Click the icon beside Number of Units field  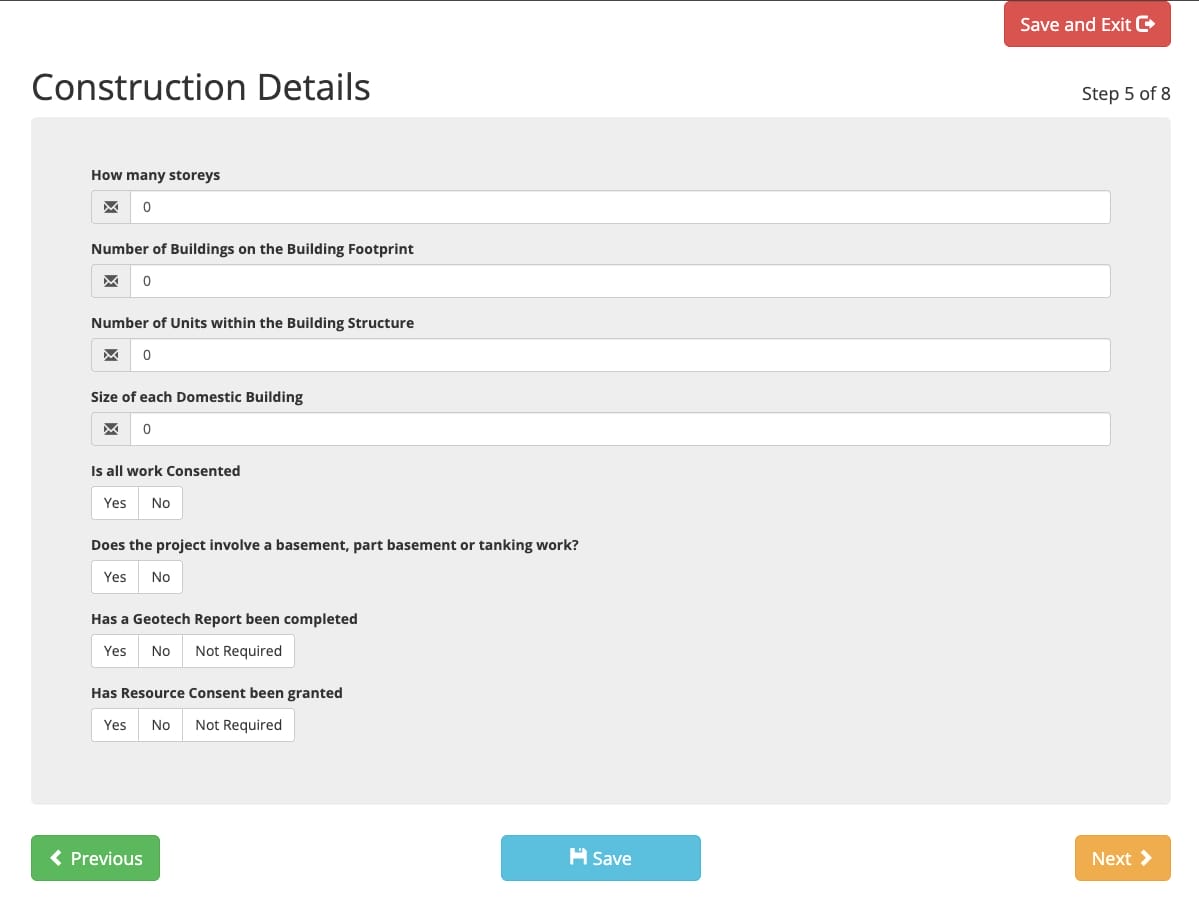click(x=111, y=355)
